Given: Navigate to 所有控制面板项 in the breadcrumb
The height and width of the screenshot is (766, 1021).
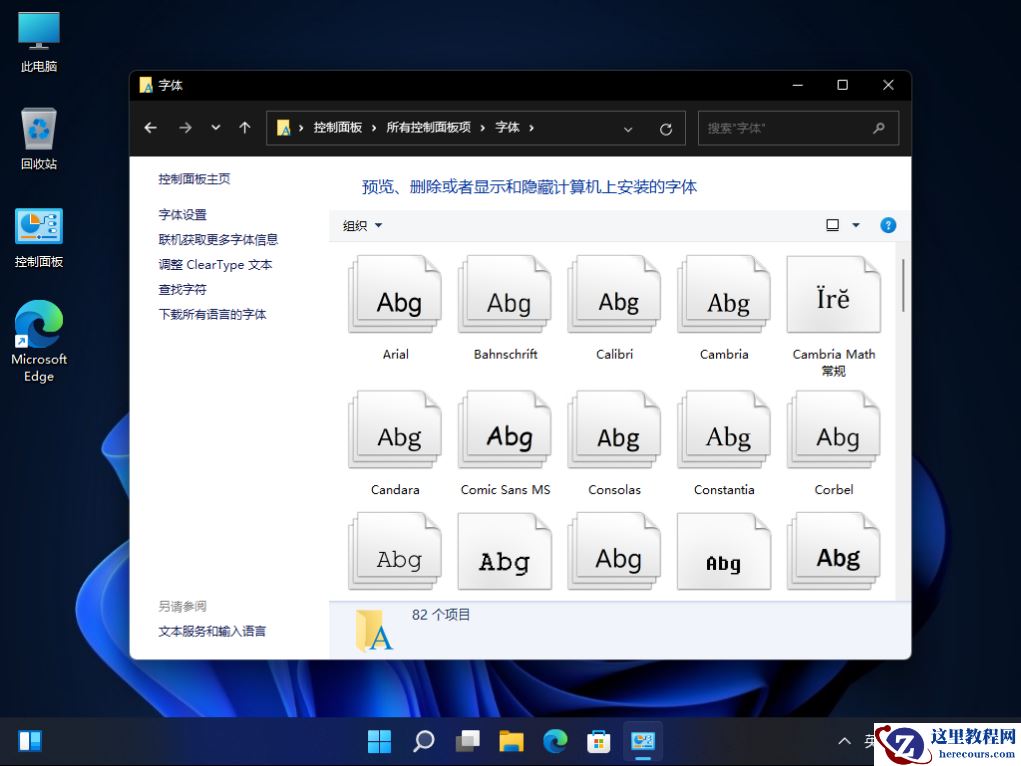Looking at the screenshot, I should [431, 127].
